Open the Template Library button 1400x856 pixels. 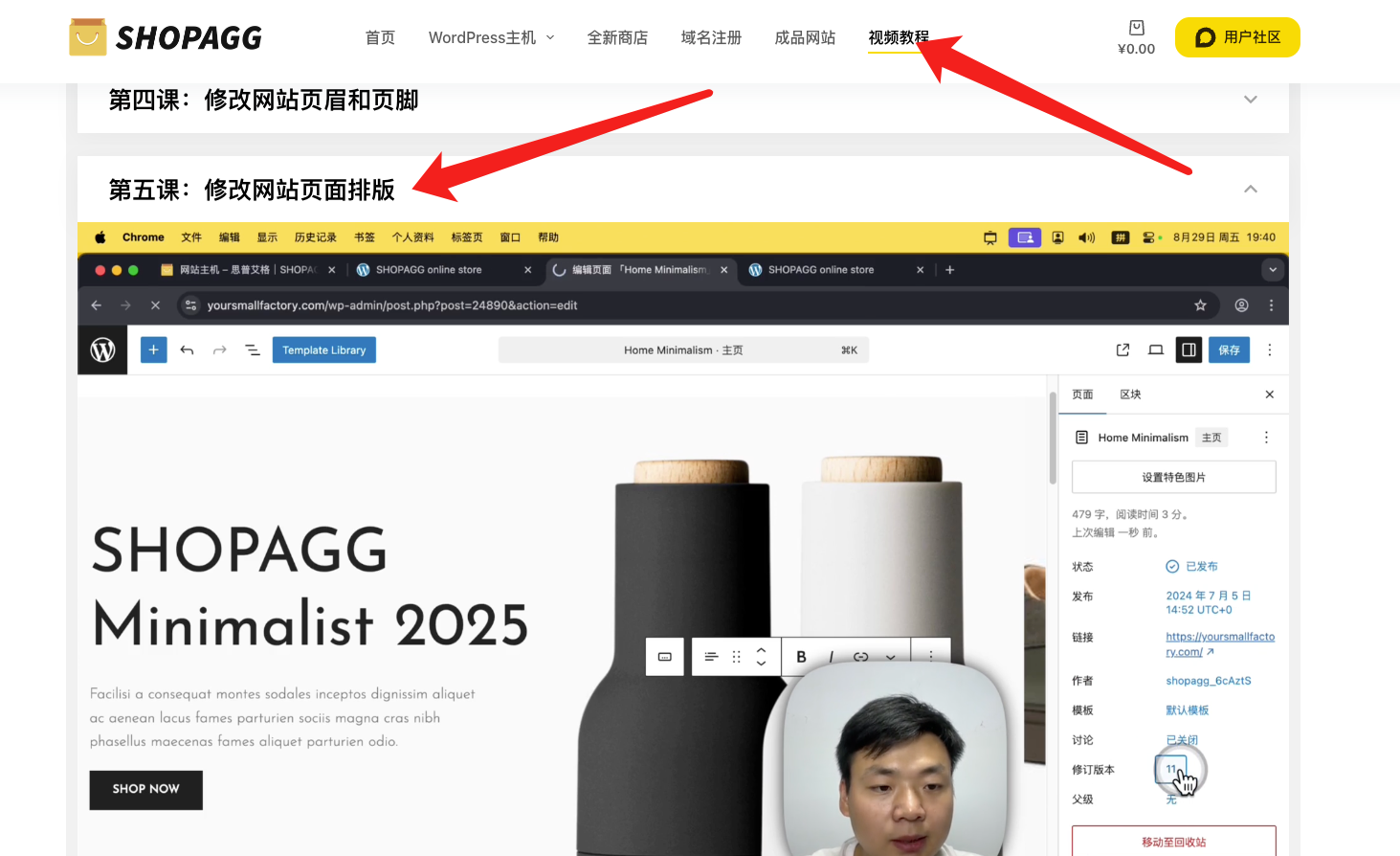324,350
